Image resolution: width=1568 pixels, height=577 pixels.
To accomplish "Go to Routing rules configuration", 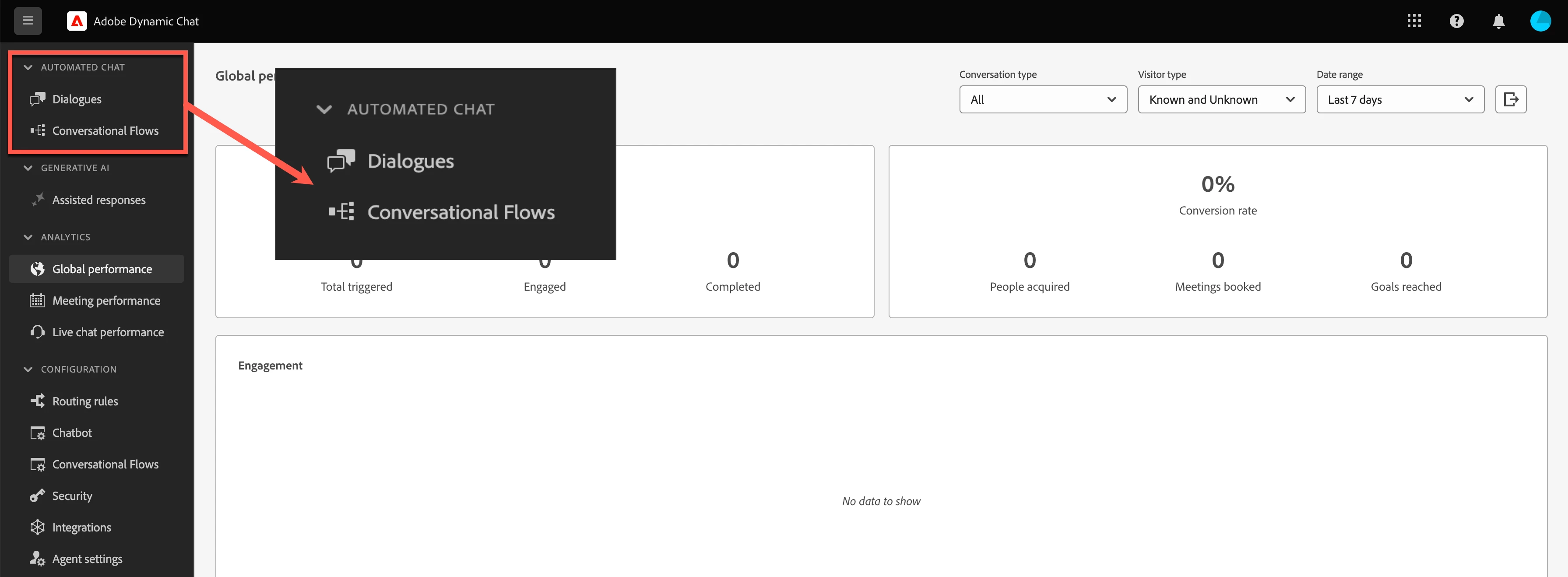I will coord(84,401).
